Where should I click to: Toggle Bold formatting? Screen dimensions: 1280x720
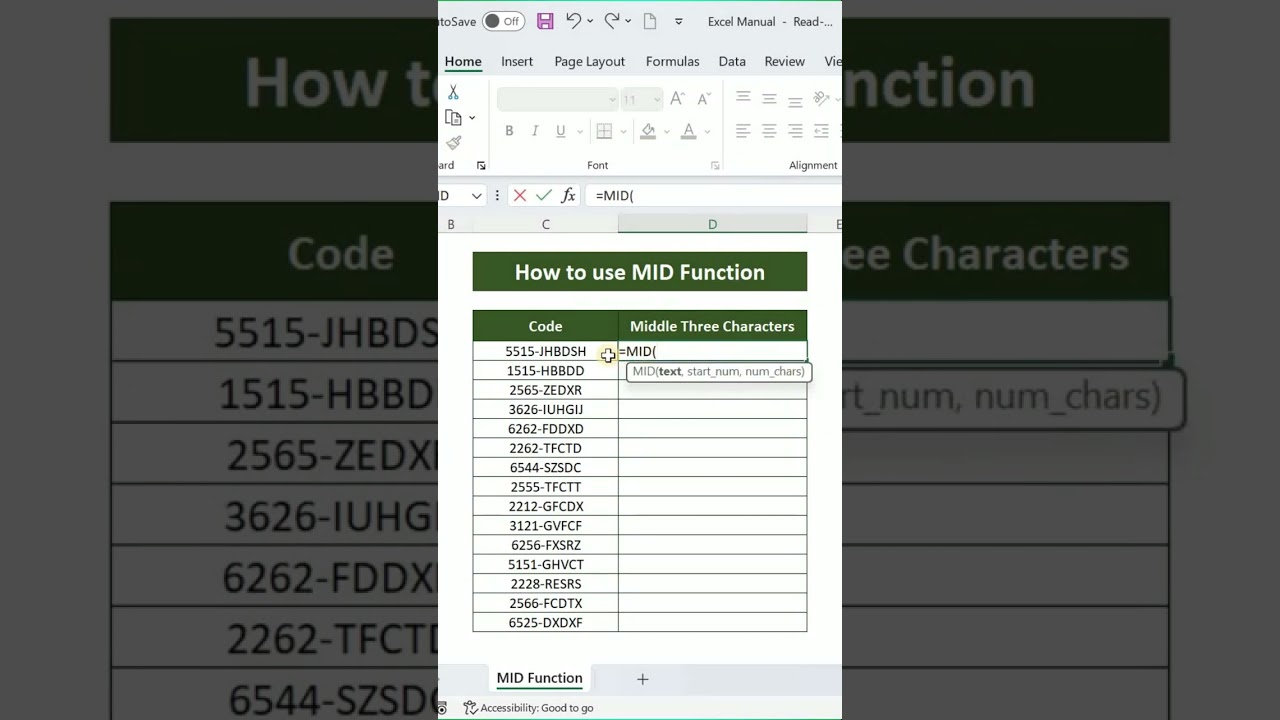509,131
